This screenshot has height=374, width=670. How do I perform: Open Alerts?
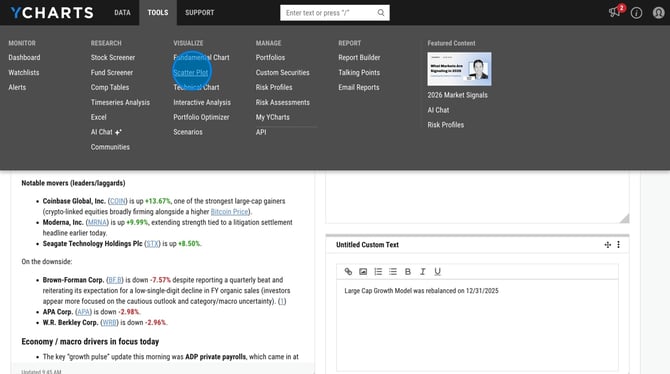coord(17,87)
